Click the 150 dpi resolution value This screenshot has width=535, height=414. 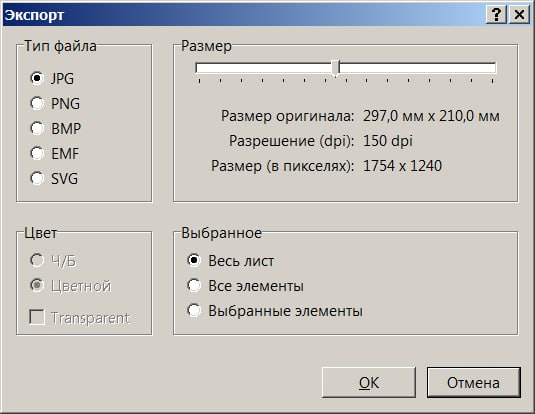pyautogui.click(x=388, y=141)
